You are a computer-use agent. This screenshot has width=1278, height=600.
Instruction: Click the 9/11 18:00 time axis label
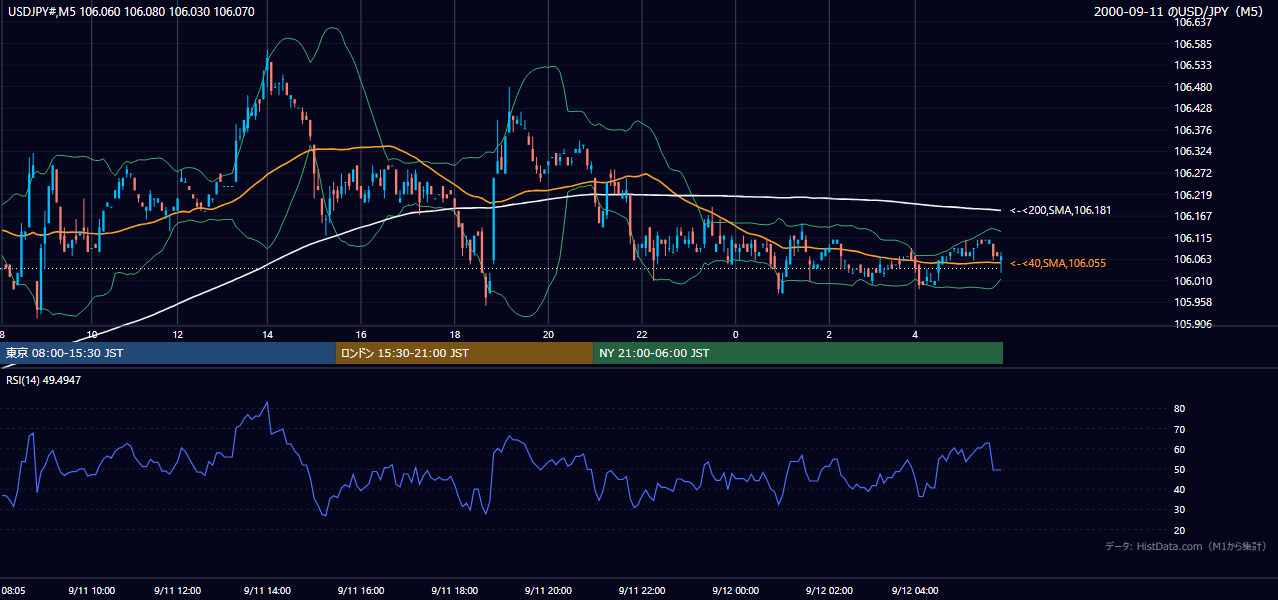tap(454, 590)
